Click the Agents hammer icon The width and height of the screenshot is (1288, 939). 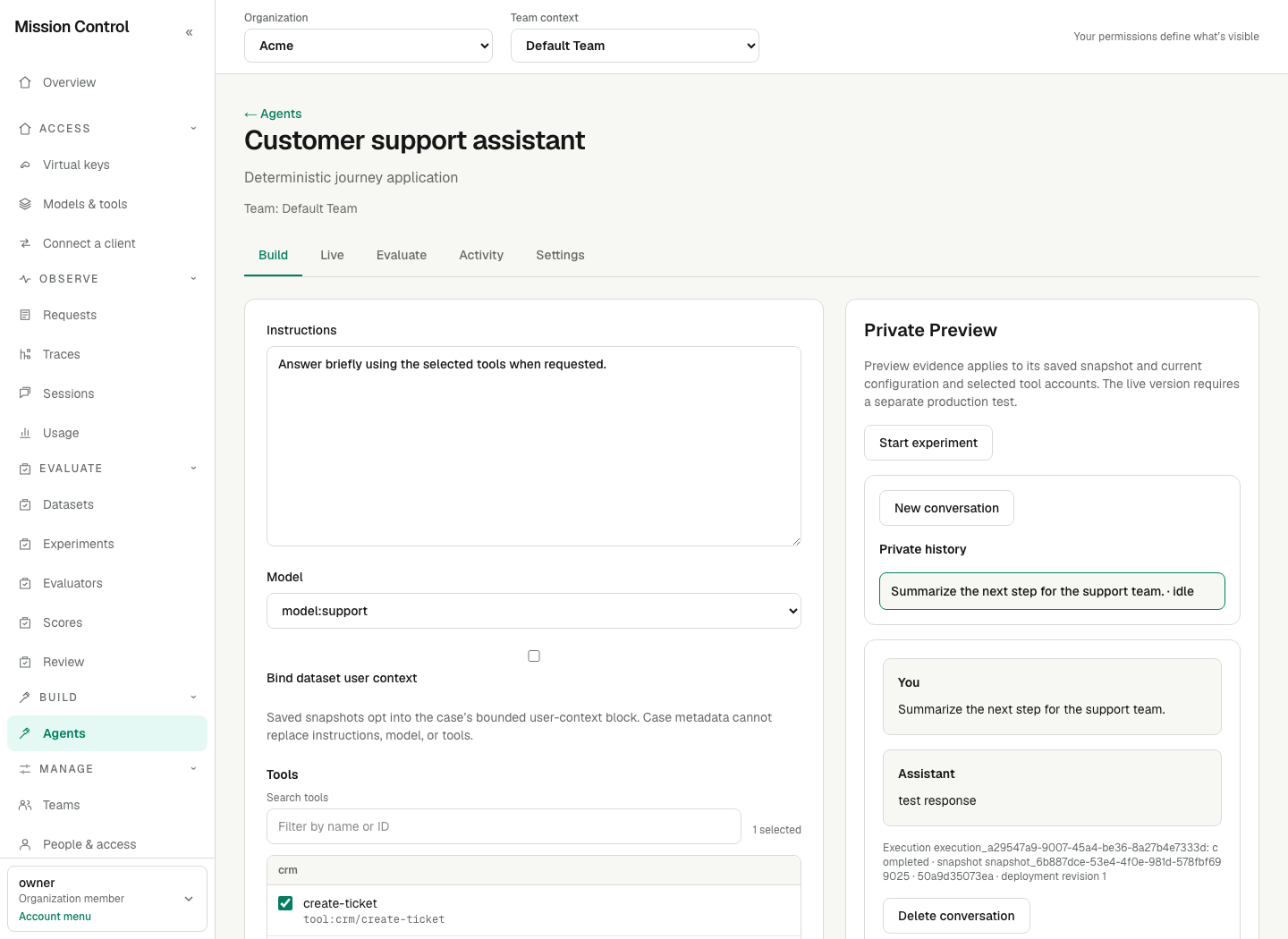click(25, 733)
